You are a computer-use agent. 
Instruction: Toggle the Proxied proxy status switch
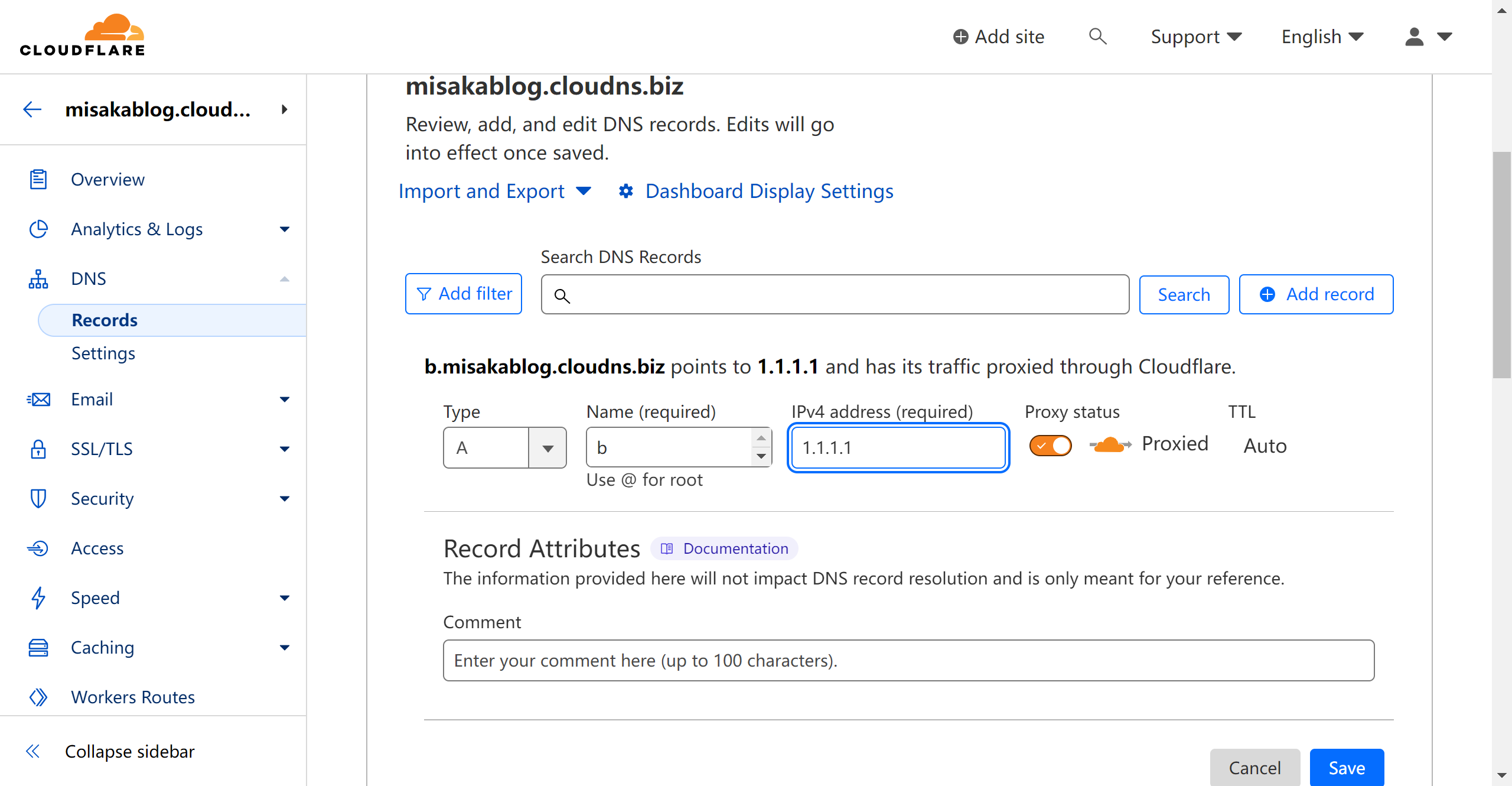pyautogui.click(x=1050, y=446)
